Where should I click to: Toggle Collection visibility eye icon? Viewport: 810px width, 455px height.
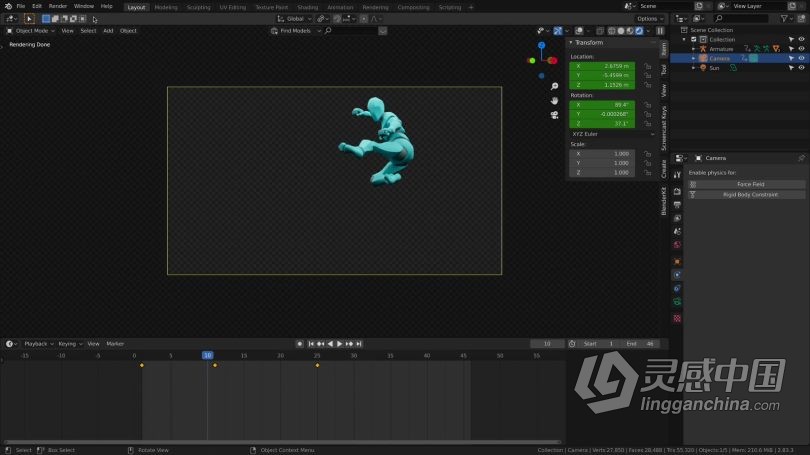[x=801, y=40]
